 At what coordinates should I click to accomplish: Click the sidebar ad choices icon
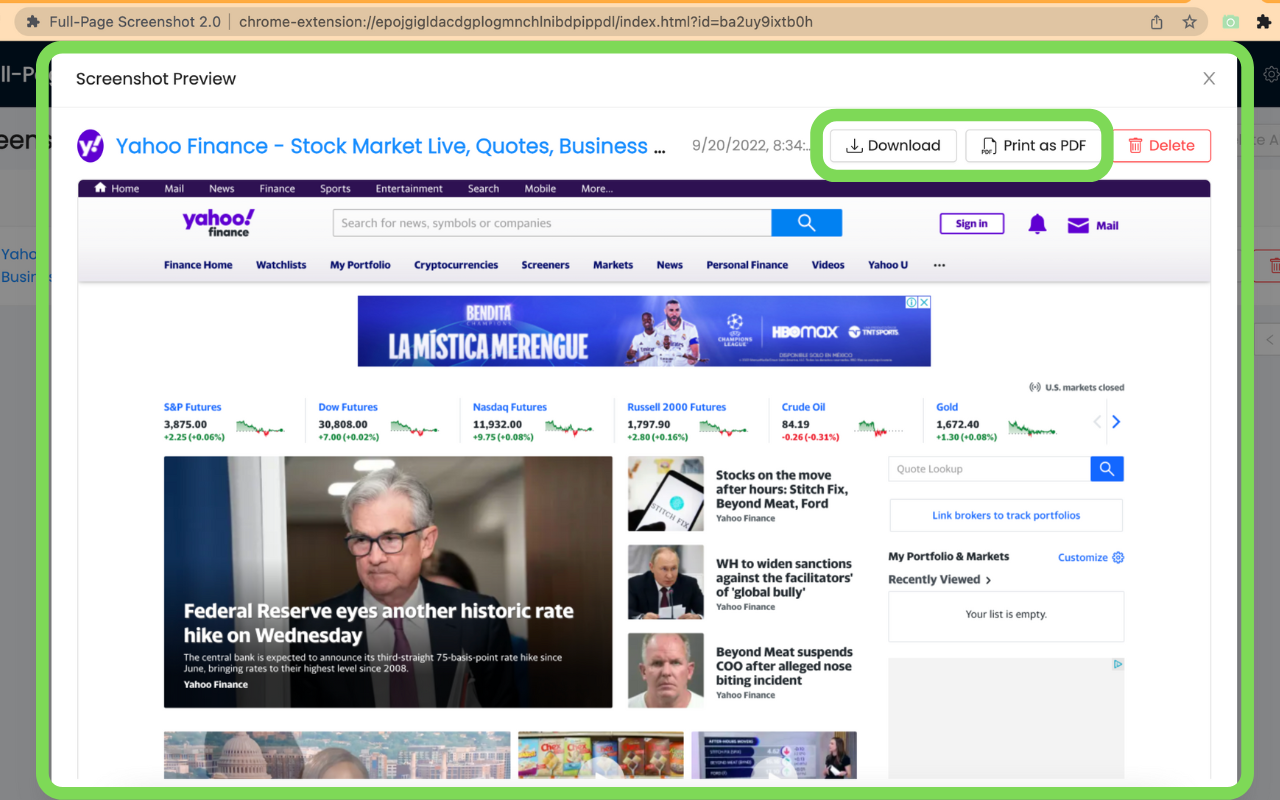[x=1118, y=664]
